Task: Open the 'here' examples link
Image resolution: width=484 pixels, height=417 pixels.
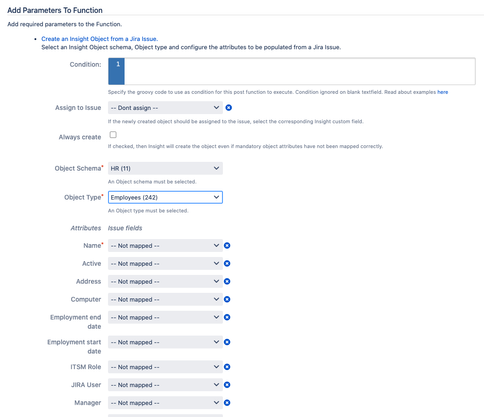Action: tap(443, 92)
